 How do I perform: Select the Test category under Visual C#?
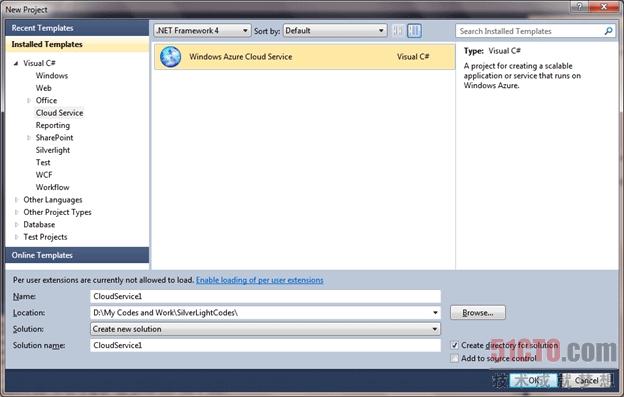[x=43, y=162]
